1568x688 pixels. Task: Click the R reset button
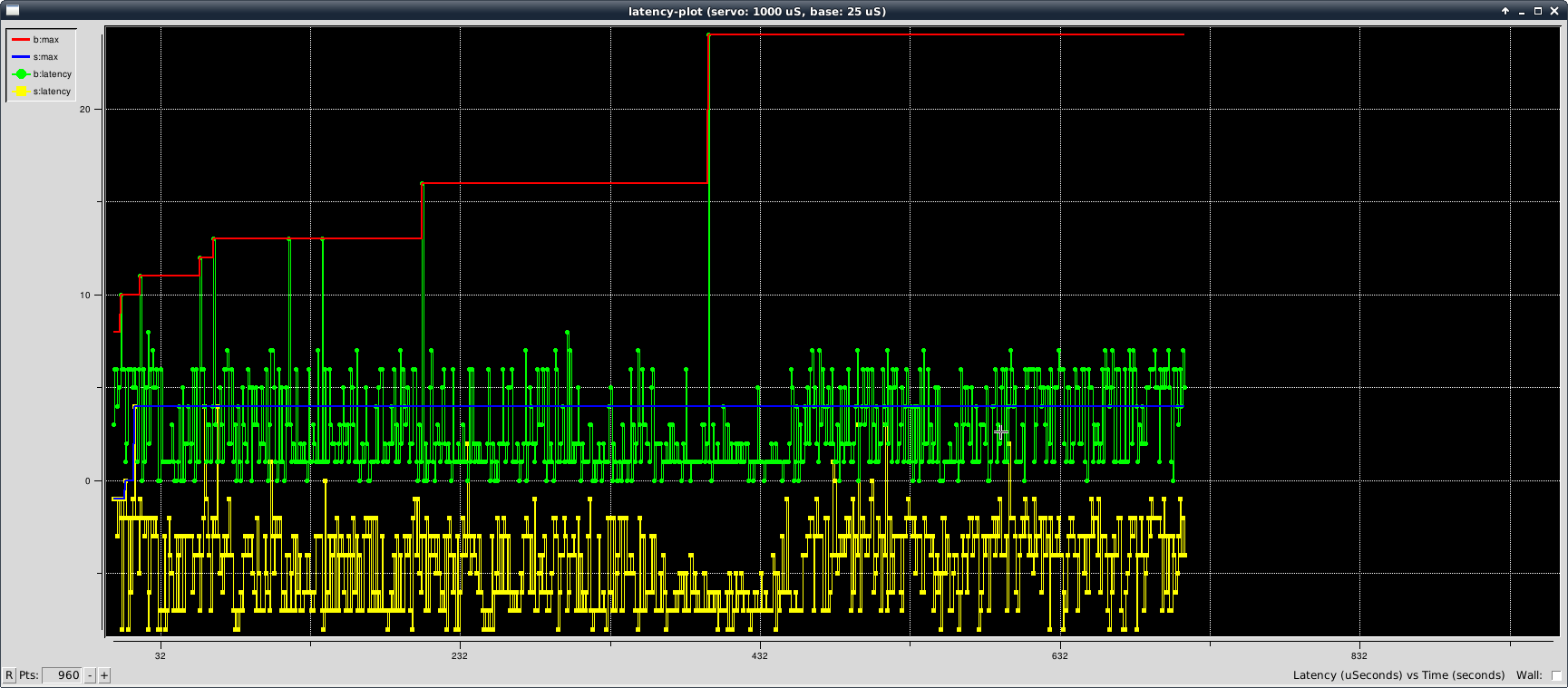(9, 675)
